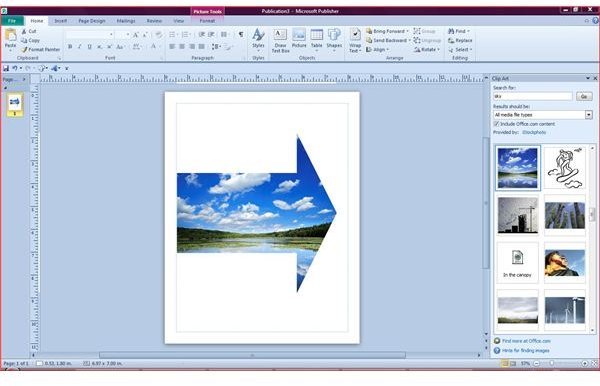Select the Format Painter tool
Screen dimensions: 600x386
click(x=41, y=49)
